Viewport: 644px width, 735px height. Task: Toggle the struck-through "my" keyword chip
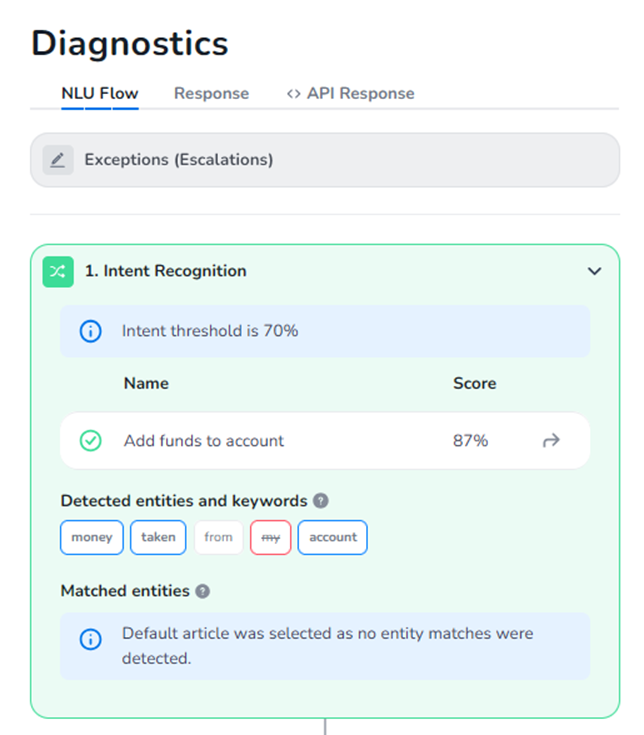click(x=270, y=537)
